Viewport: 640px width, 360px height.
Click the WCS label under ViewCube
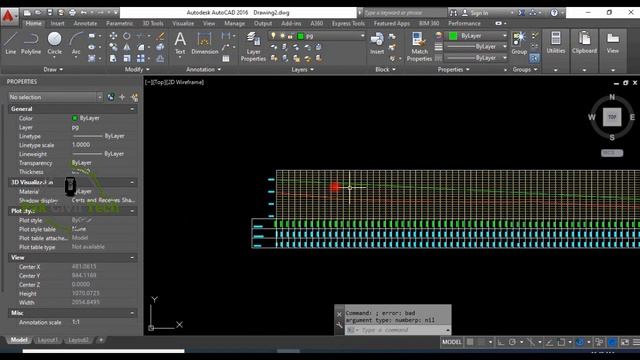[612, 153]
